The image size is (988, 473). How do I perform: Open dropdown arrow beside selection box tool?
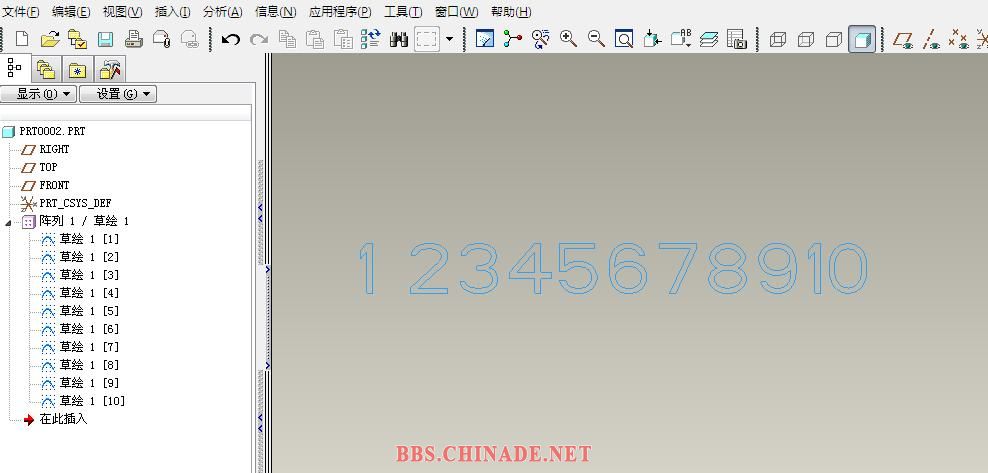[x=449, y=39]
